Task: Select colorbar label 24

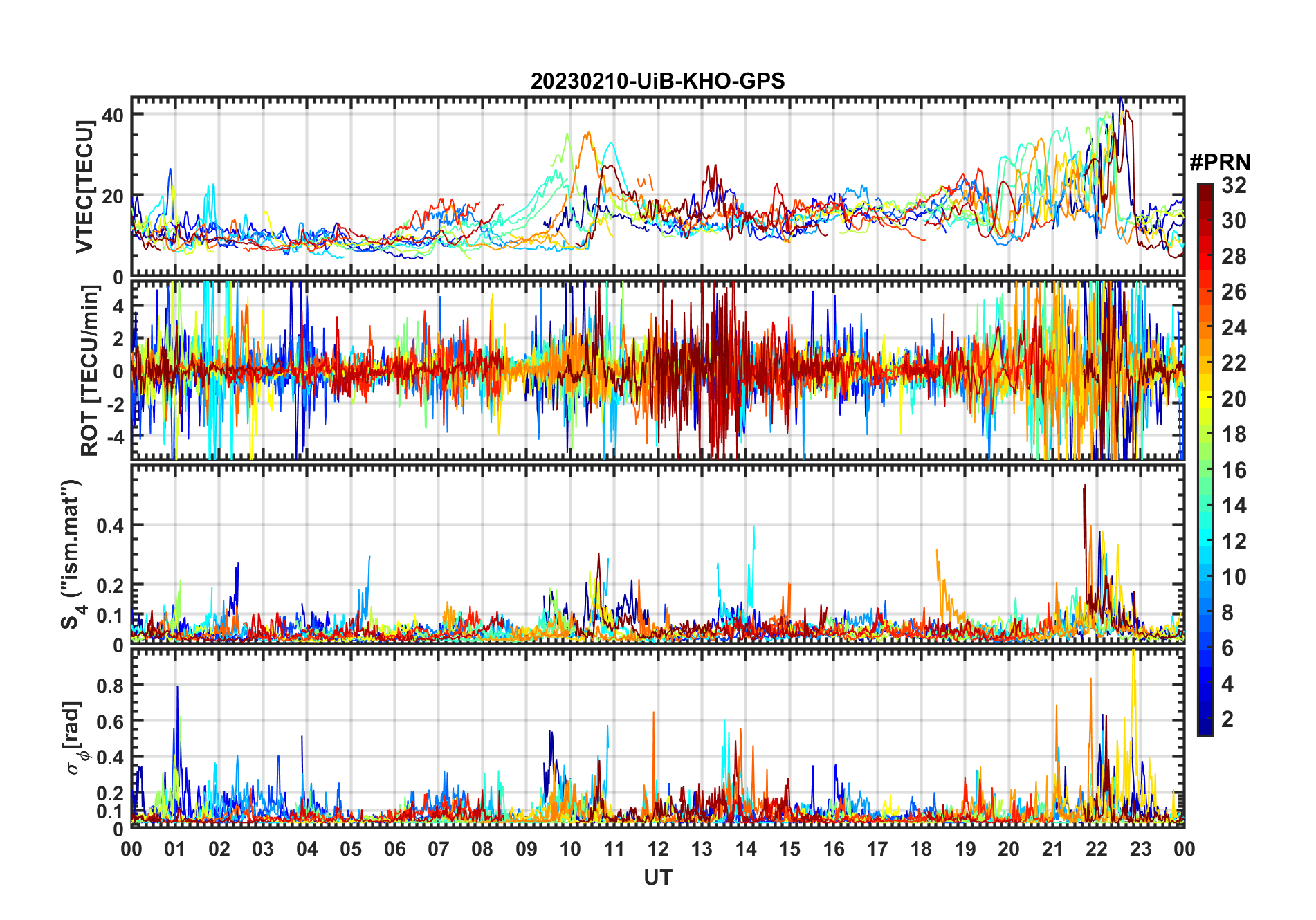Action: (x=1234, y=328)
